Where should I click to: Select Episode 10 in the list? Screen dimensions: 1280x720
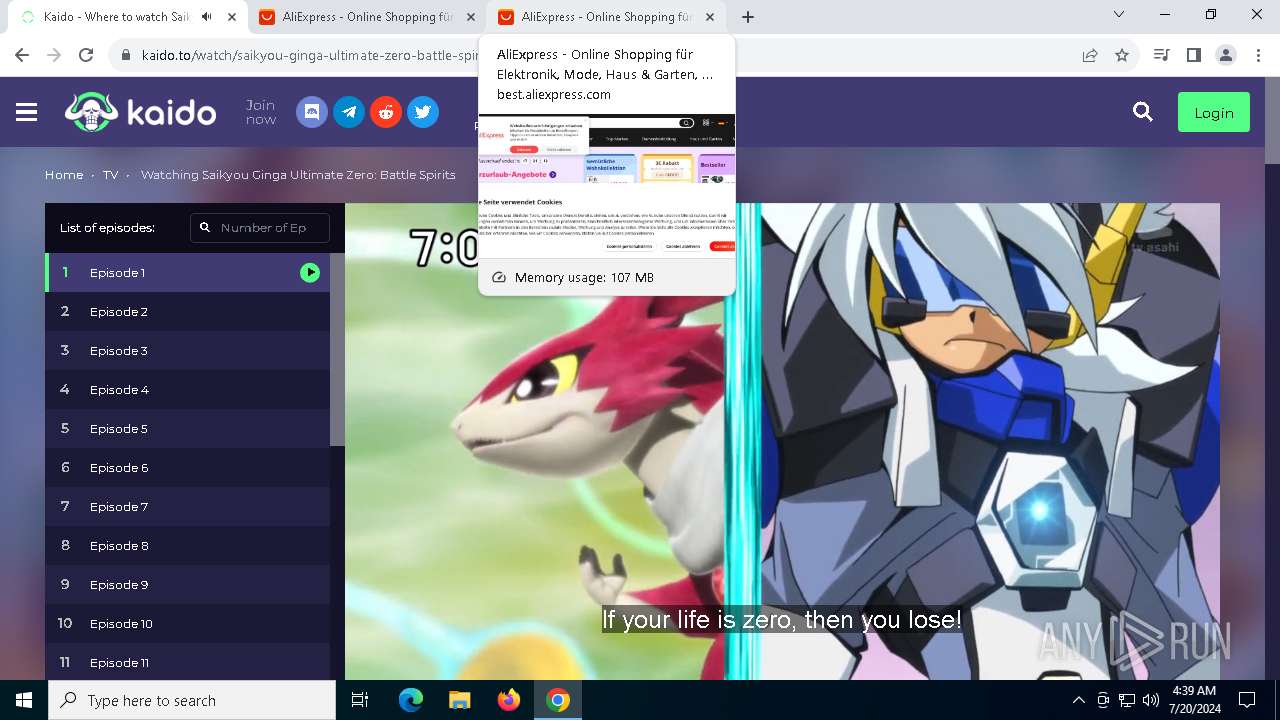point(187,623)
